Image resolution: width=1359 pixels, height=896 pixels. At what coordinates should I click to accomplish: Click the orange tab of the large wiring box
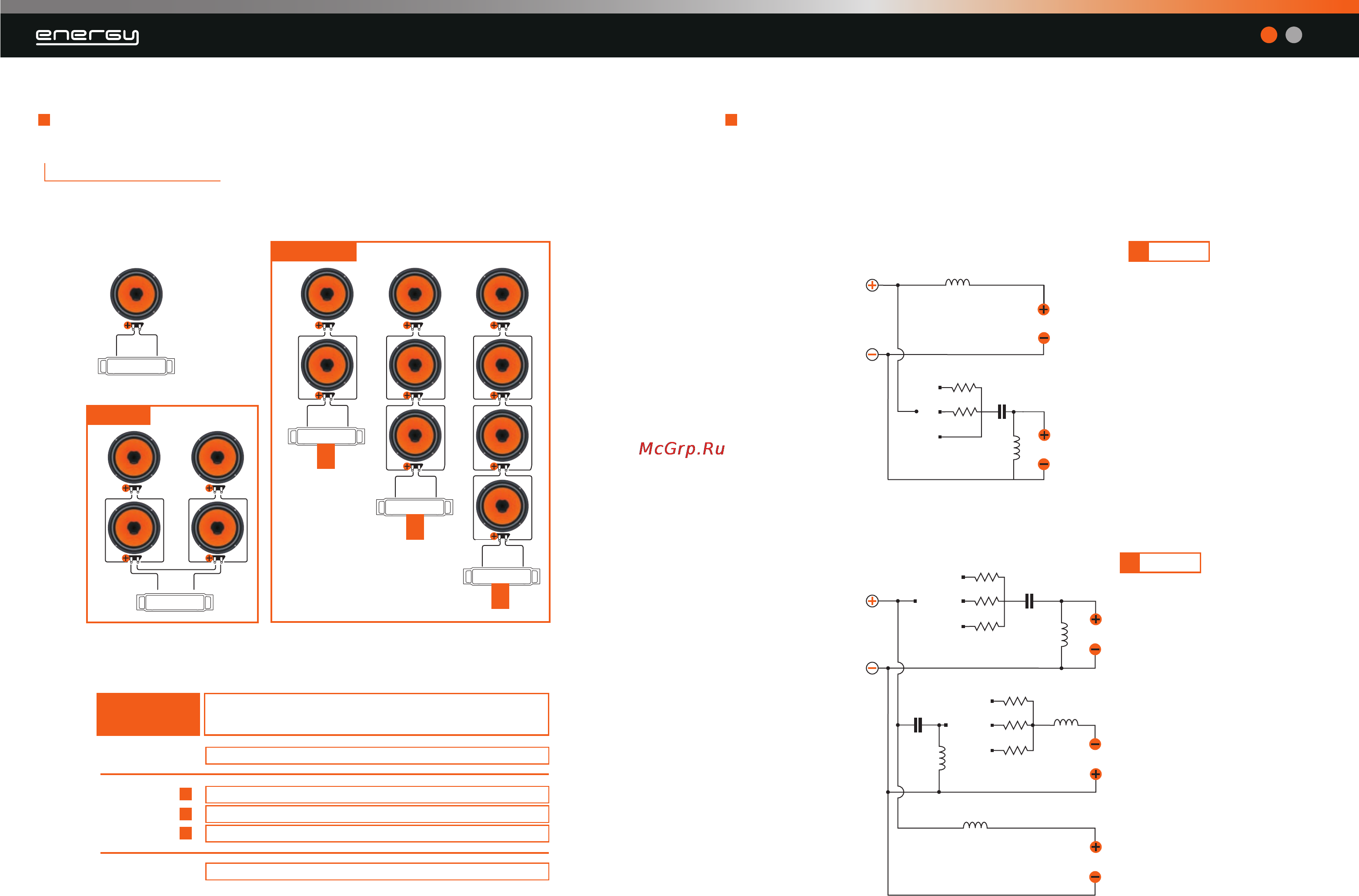[314, 252]
